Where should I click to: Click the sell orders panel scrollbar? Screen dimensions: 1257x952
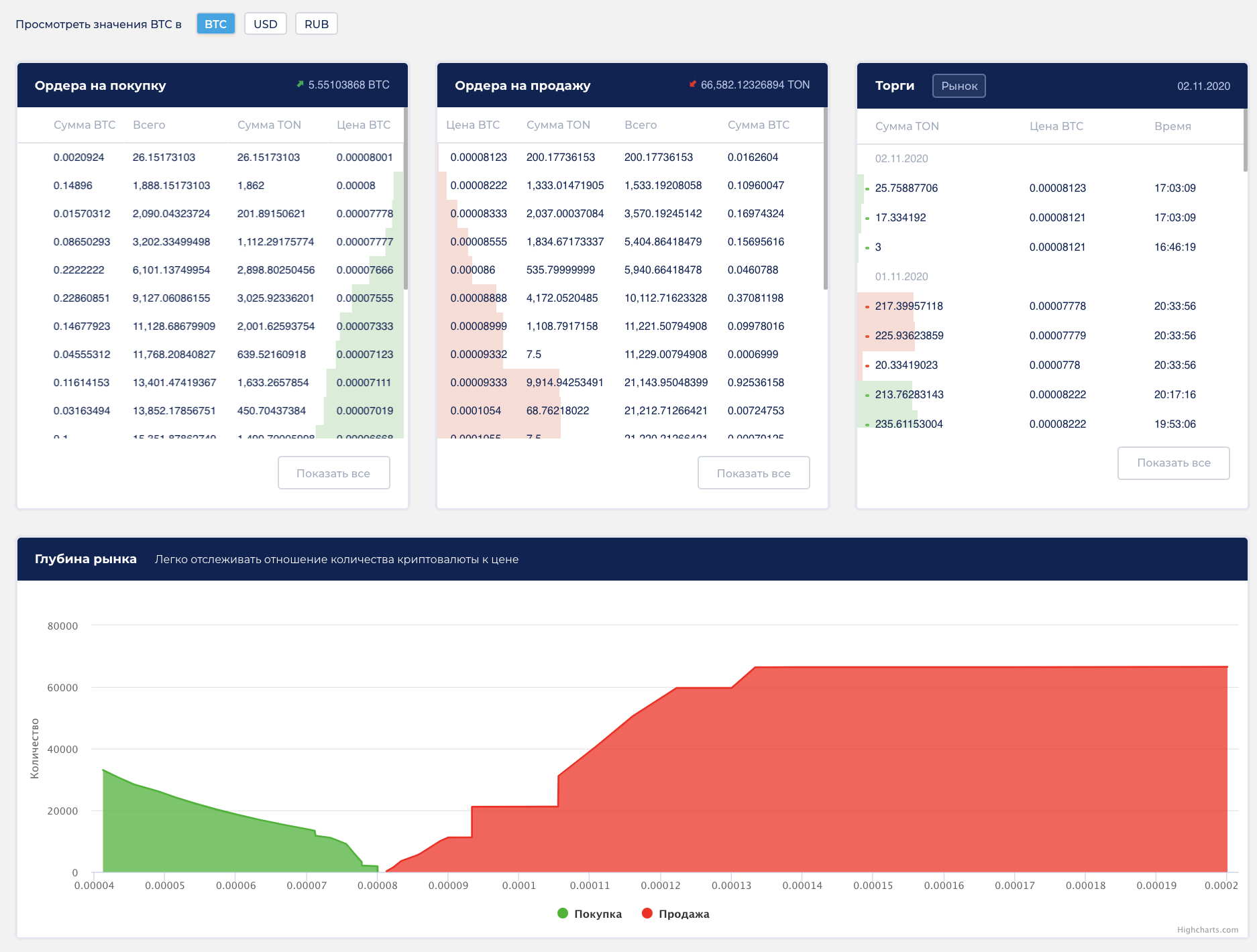point(826,198)
